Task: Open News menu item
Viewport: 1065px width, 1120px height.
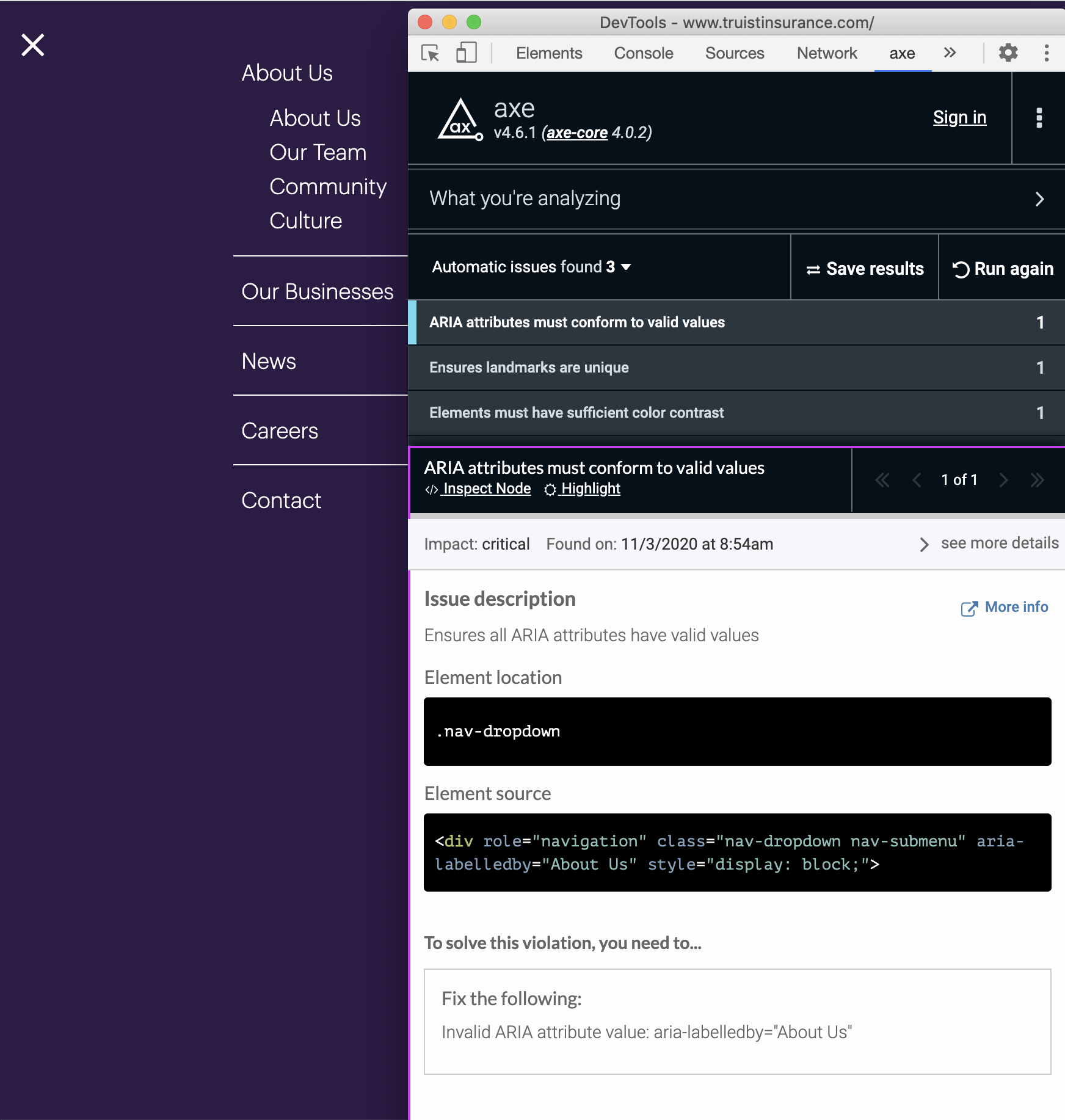Action: pos(269,362)
